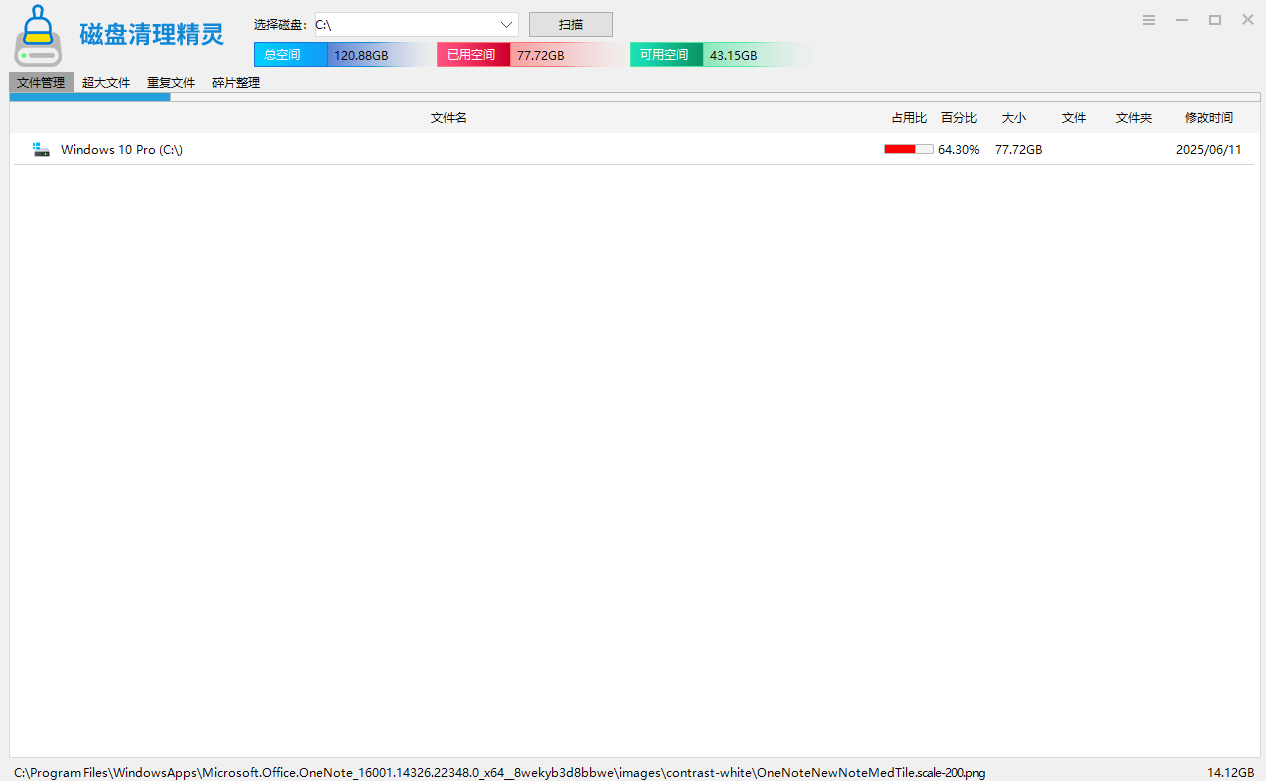Viewport: 1266px width, 781px height.
Task: Expand the 选择磁盘 drive dropdown arrow
Action: pyautogui.click(x=506, y=25)
